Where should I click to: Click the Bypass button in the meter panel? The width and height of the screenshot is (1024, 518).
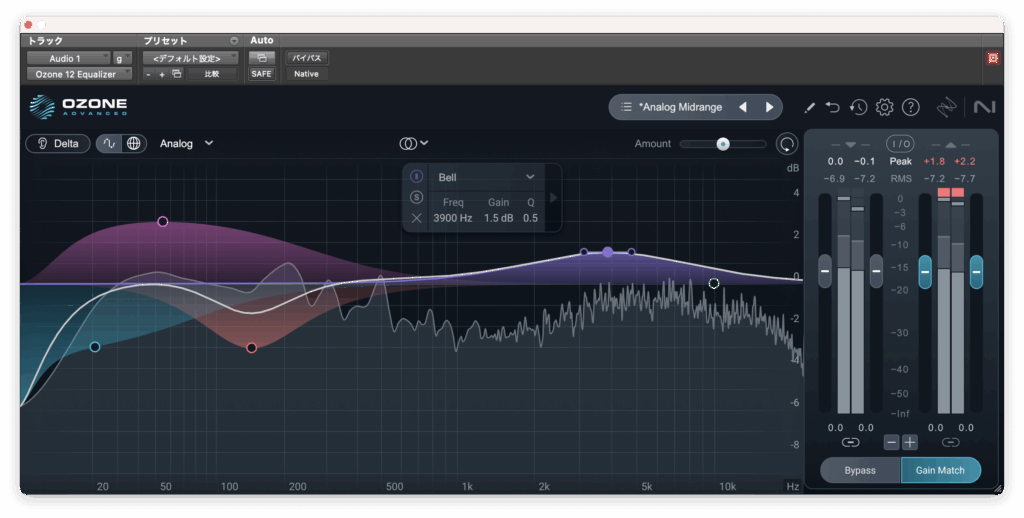click(x=860, y=470)
